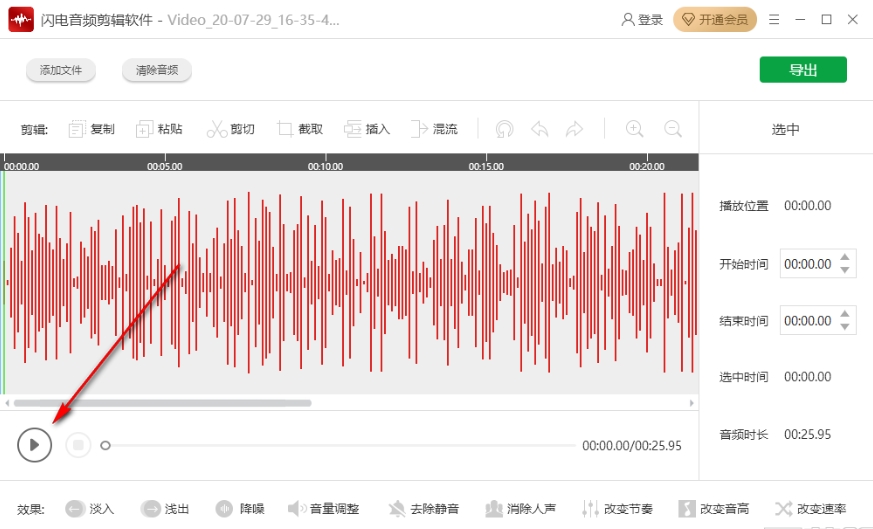873x529 pixels.
Task: Click the Insert (插入) tool
Action: (x=366, y=129)
